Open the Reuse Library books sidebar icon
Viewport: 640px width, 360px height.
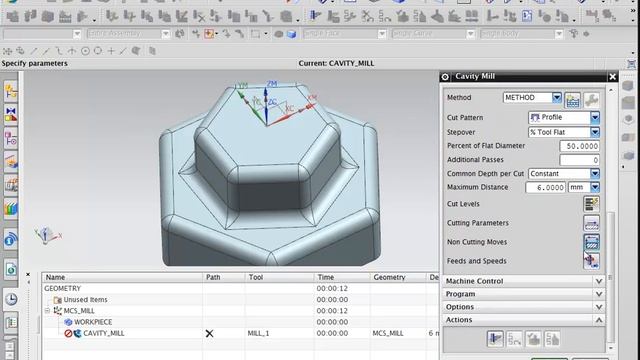[x=11, y=209]
